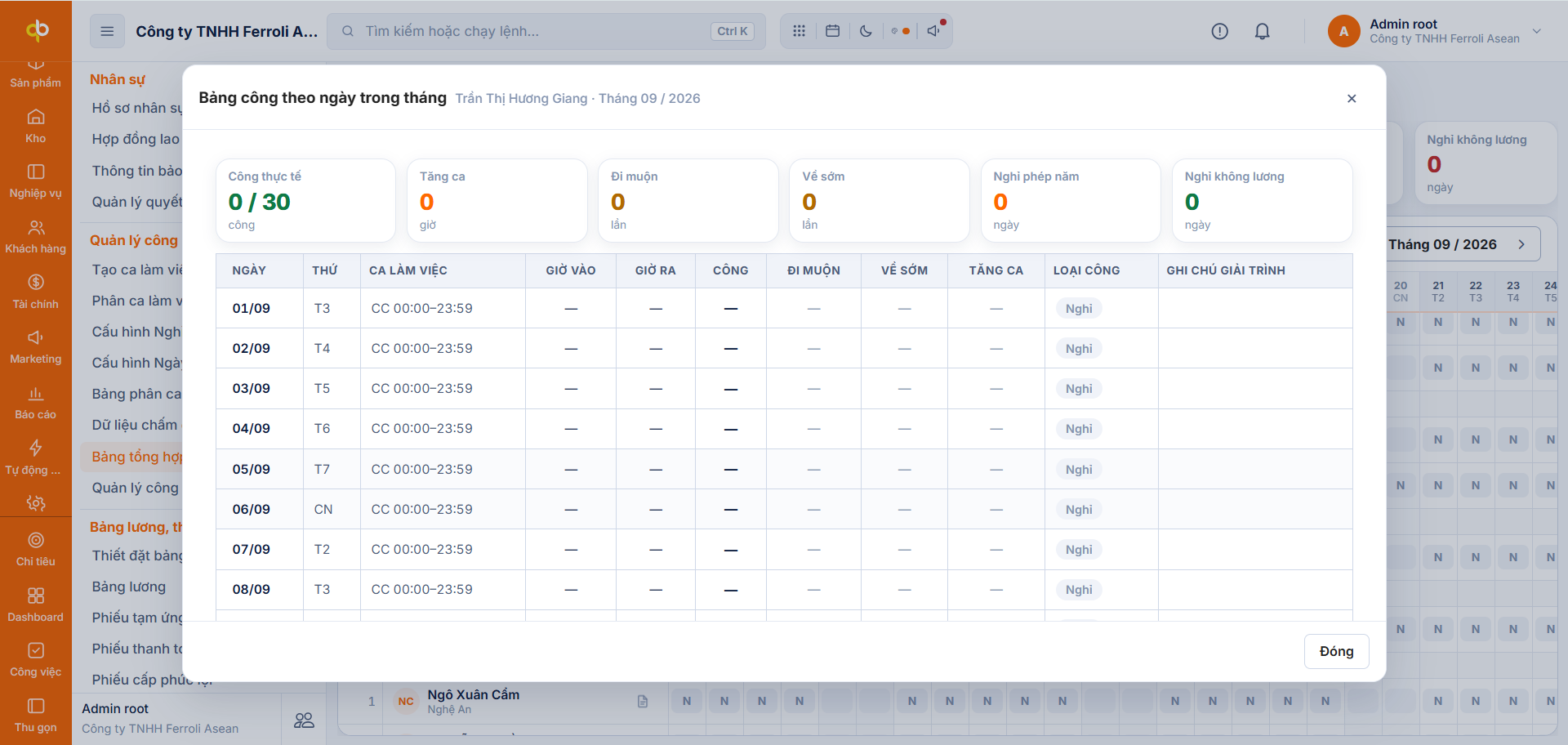Open Kho warehouse module
The width and height of the screenshot is (1568, 745).
[36, 126]
